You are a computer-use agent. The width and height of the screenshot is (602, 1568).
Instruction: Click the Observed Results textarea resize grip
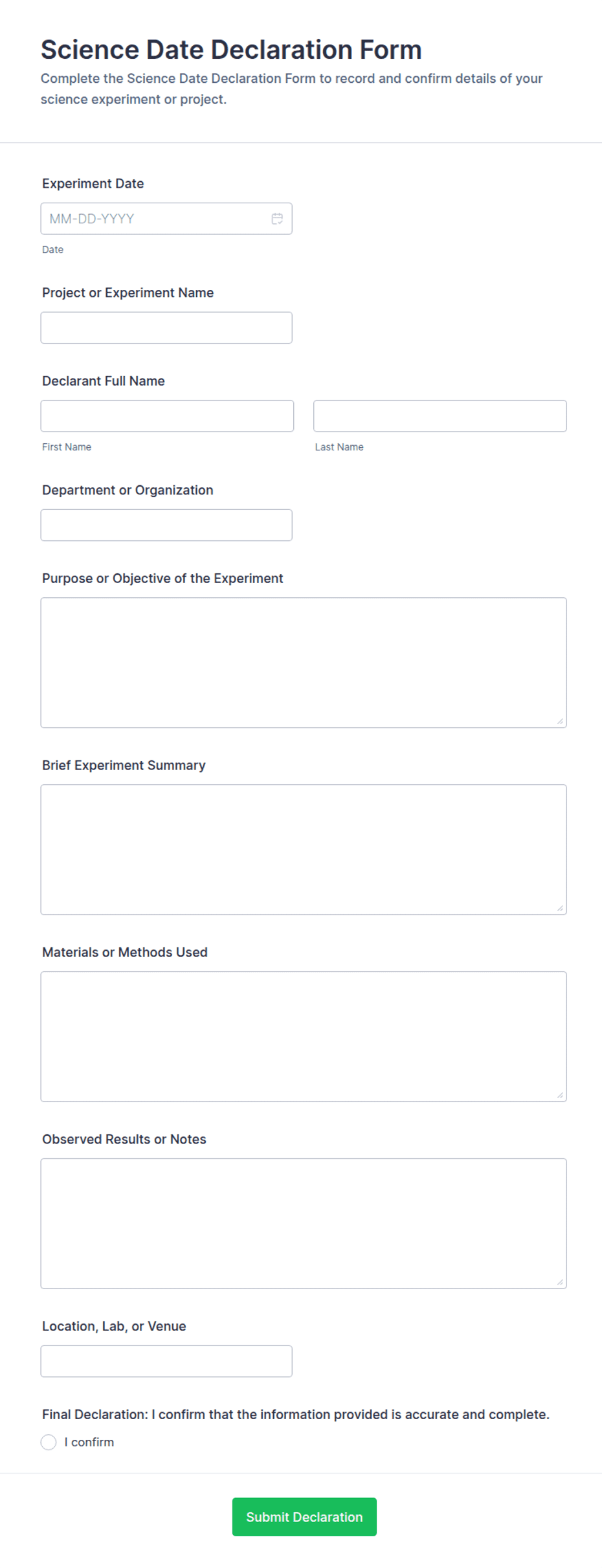coord(560,1282)
